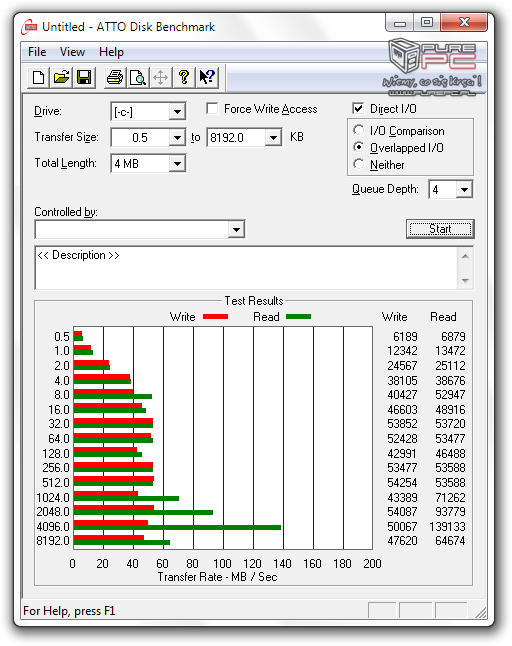Click the Print toolbar icon
512x646 pixels.
point(115,77)
